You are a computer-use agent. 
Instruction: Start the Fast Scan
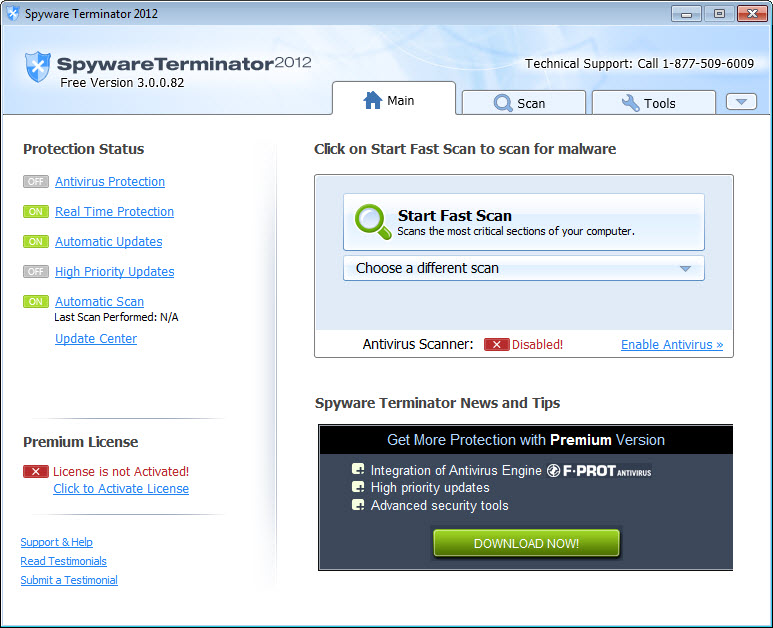(x=524, y=222)
